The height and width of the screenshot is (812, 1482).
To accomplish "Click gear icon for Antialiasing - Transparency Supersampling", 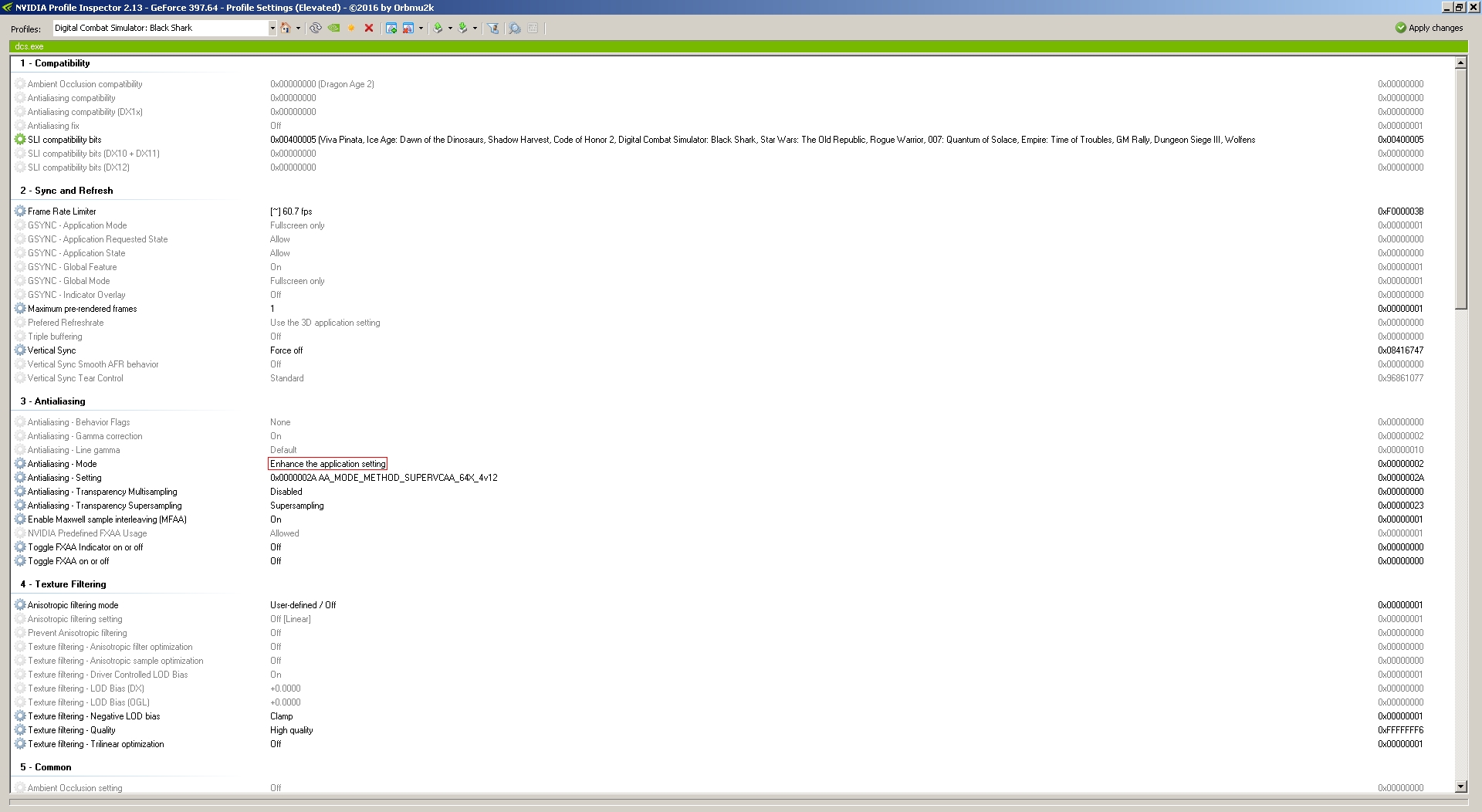I will coord(20,506).
